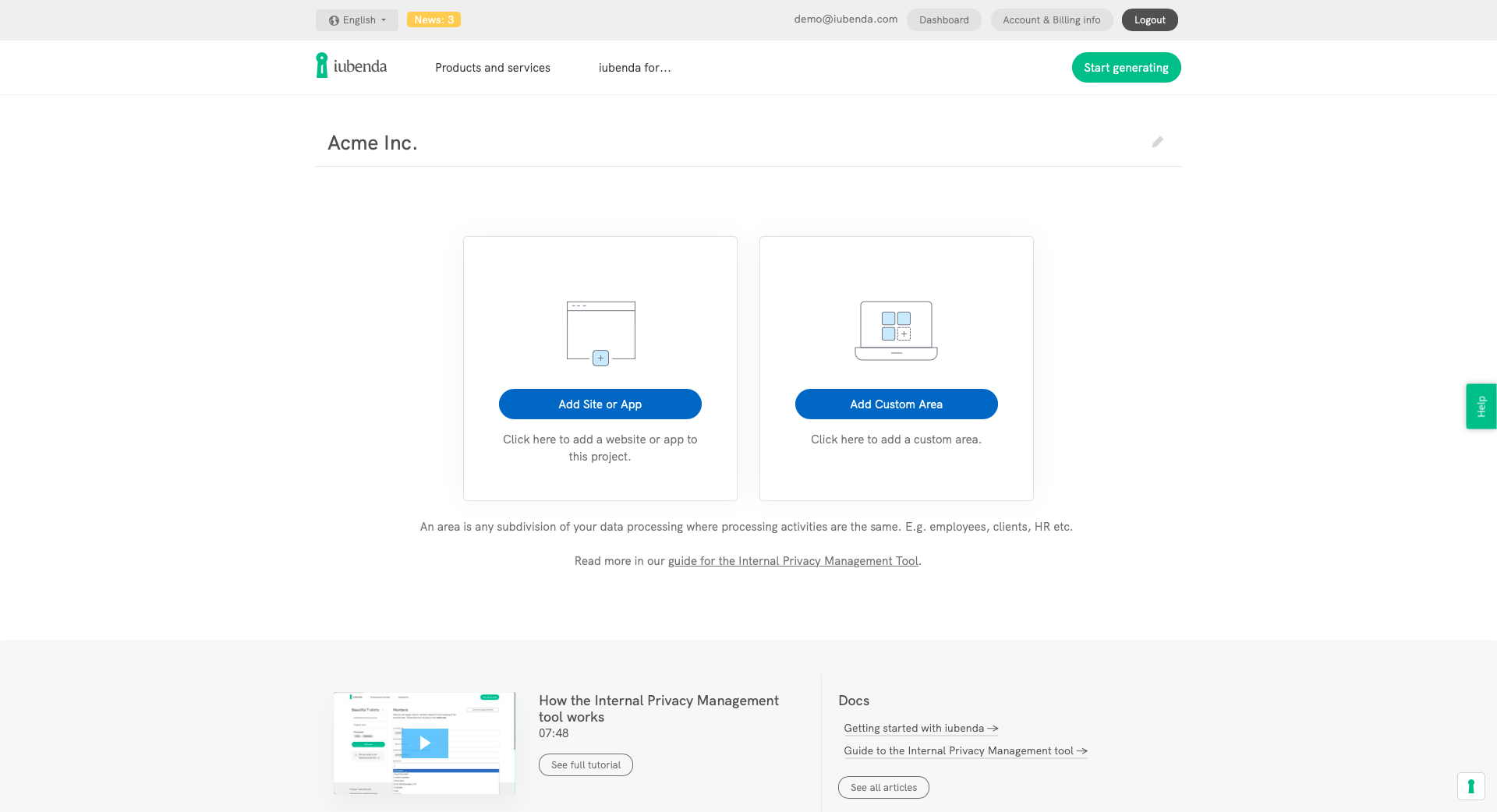Click the video title 'How the Internal Privacy Management tool works'
The width and height of the screenshot is (1497, 812).
[659, 708]
